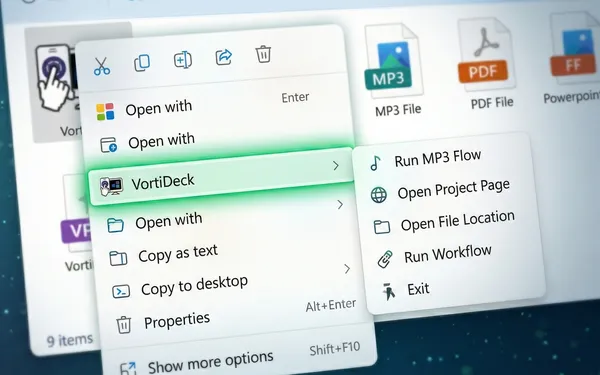Click the Share arrow icon
Viewport: 600px width, 375px height.
(224, 57)
